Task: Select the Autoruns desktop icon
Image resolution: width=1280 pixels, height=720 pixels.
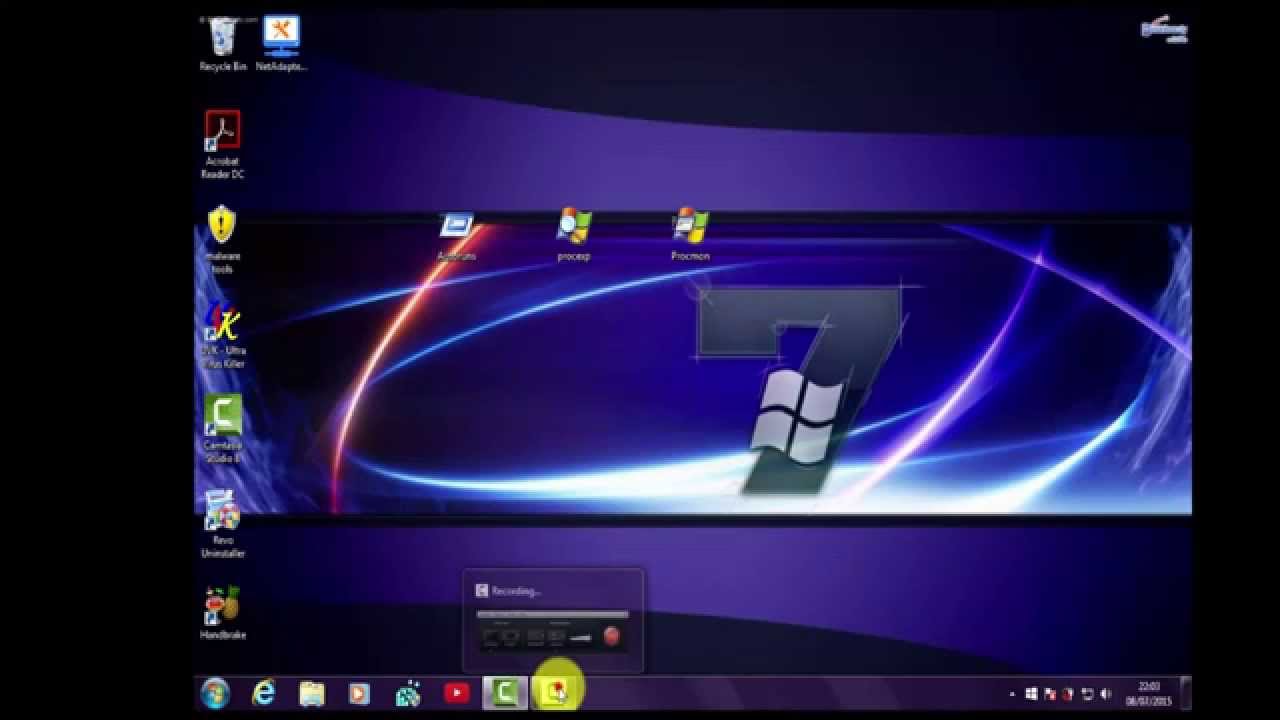Action: [457, 236]
